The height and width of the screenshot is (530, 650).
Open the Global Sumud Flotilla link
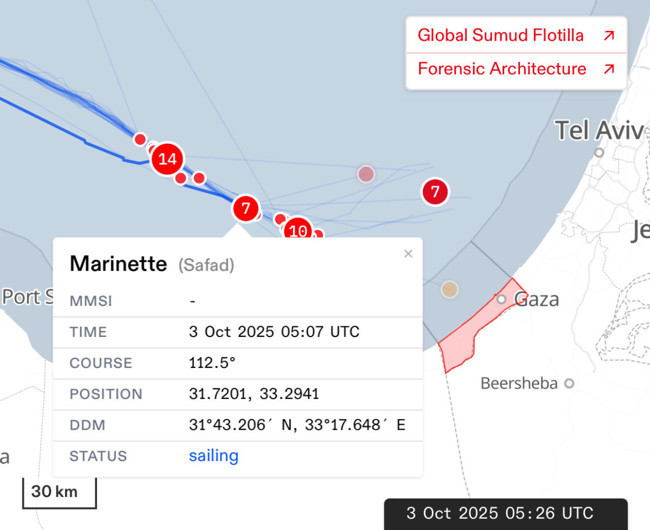500,35
